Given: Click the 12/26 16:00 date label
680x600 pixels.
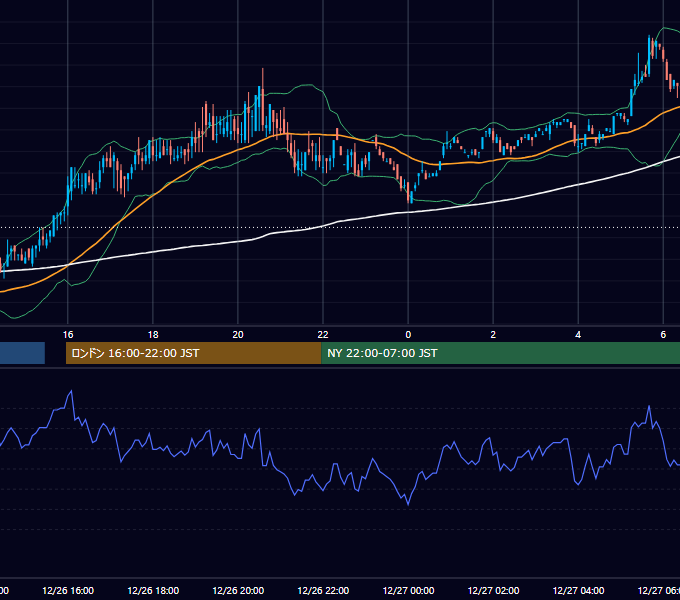Looking at the screenshot, I should coord(68,591).
